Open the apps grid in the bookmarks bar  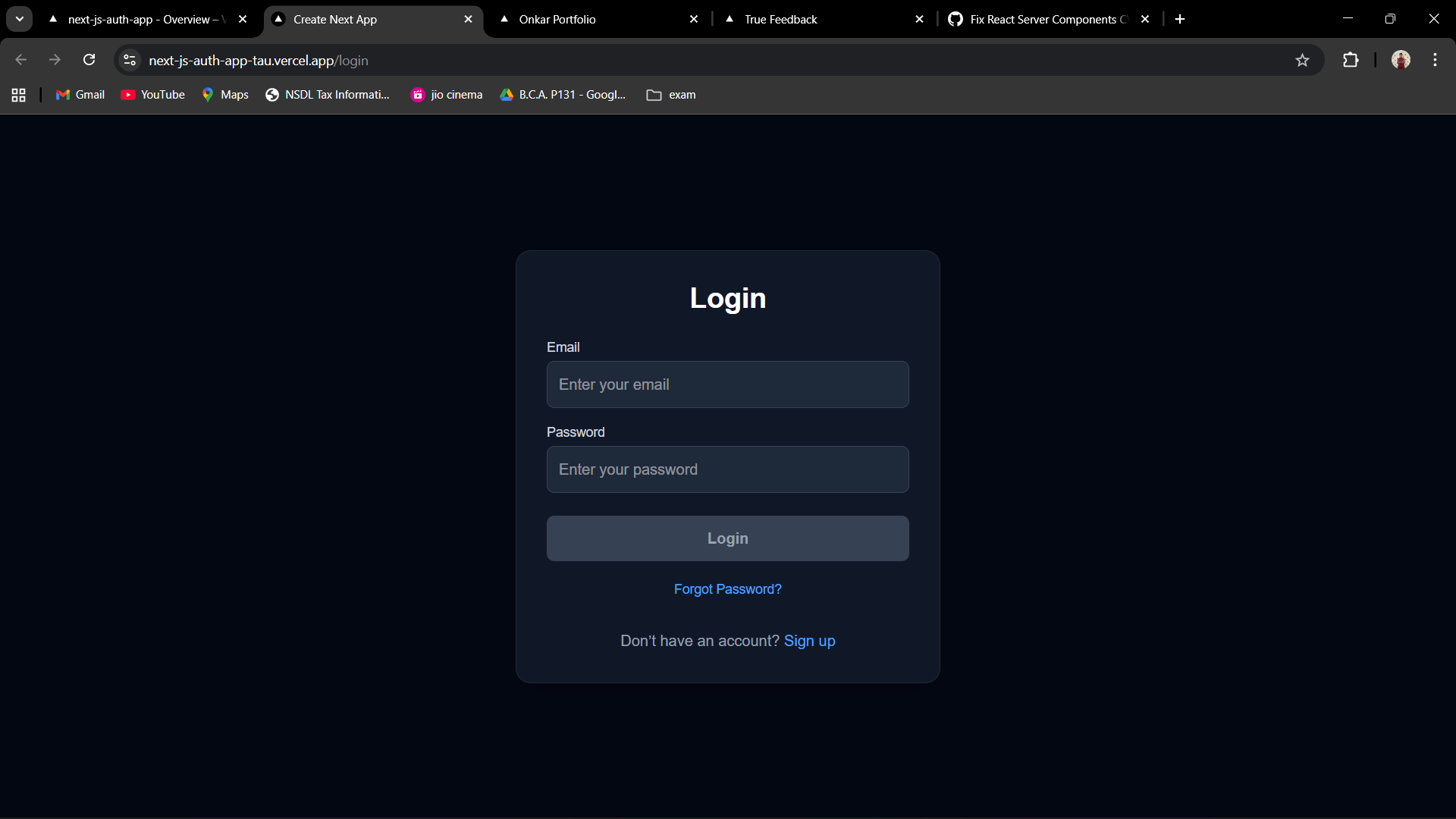tap(19, 95)
